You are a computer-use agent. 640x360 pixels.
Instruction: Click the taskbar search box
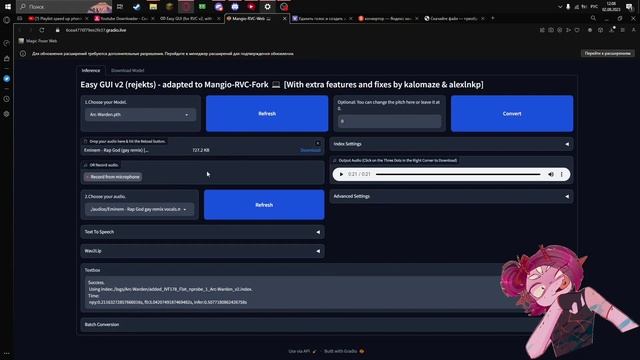coord(64,7)
